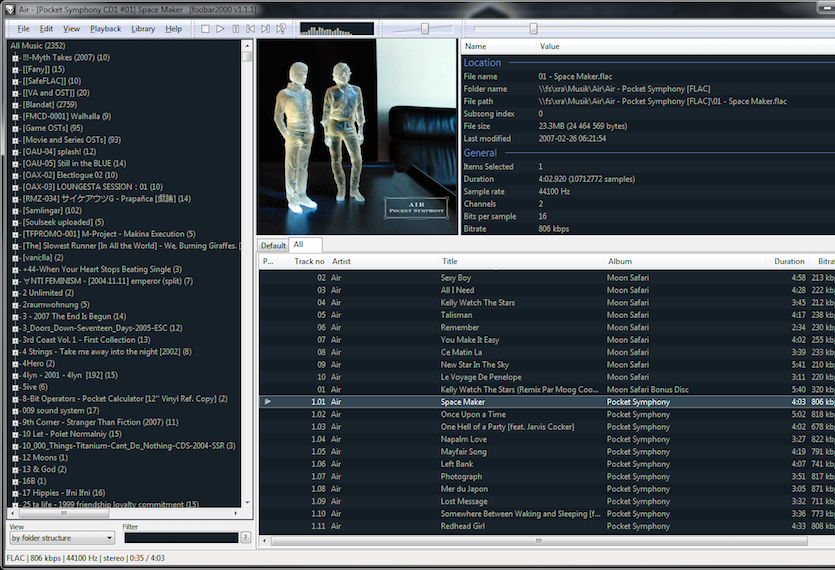Expand the 2raumwohnung (5) node
The width and height of the screenshot is (835, 570).
point(15,305)
